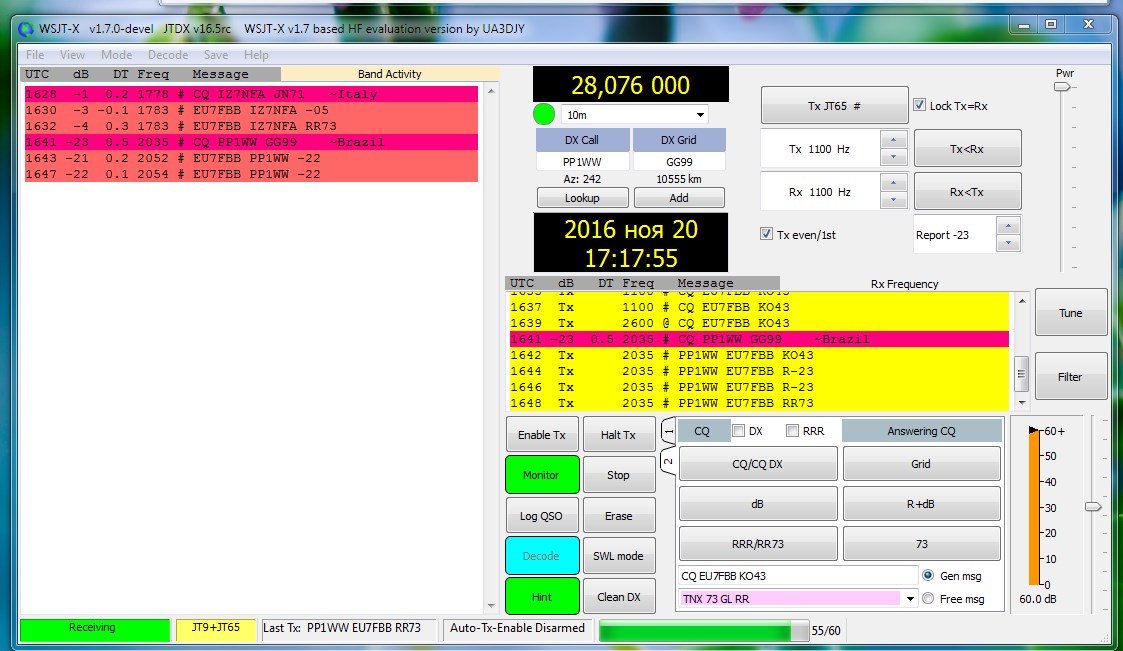Click the Tx JT65 # button
The image size is (1123, 651).
[x=834, y=105]
